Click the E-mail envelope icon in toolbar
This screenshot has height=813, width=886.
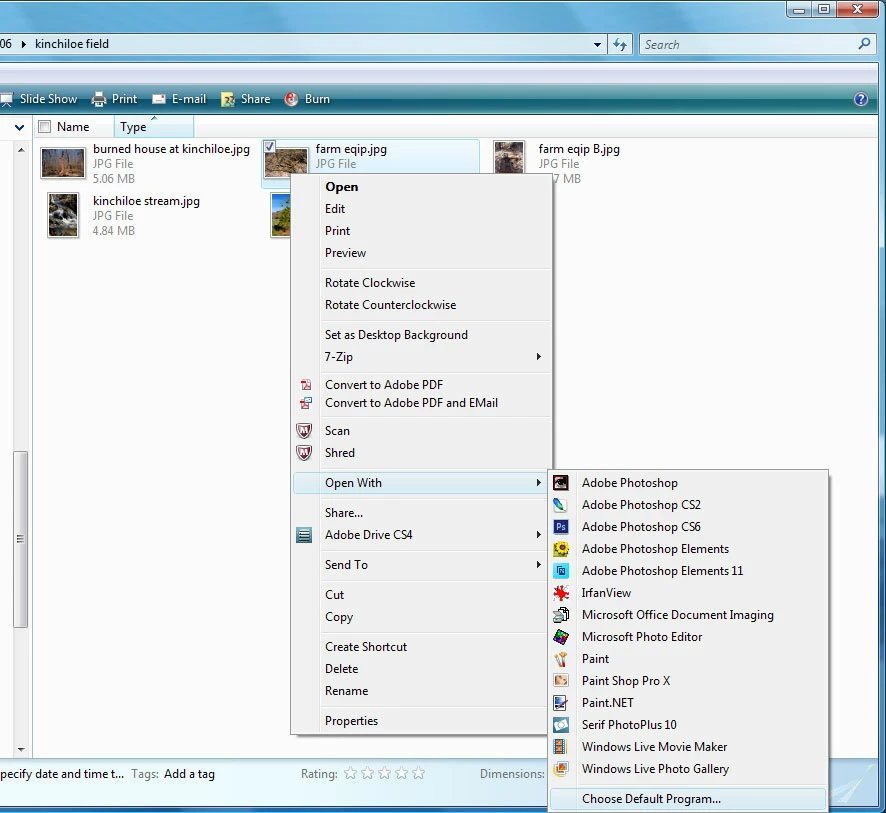coord(159,99)
